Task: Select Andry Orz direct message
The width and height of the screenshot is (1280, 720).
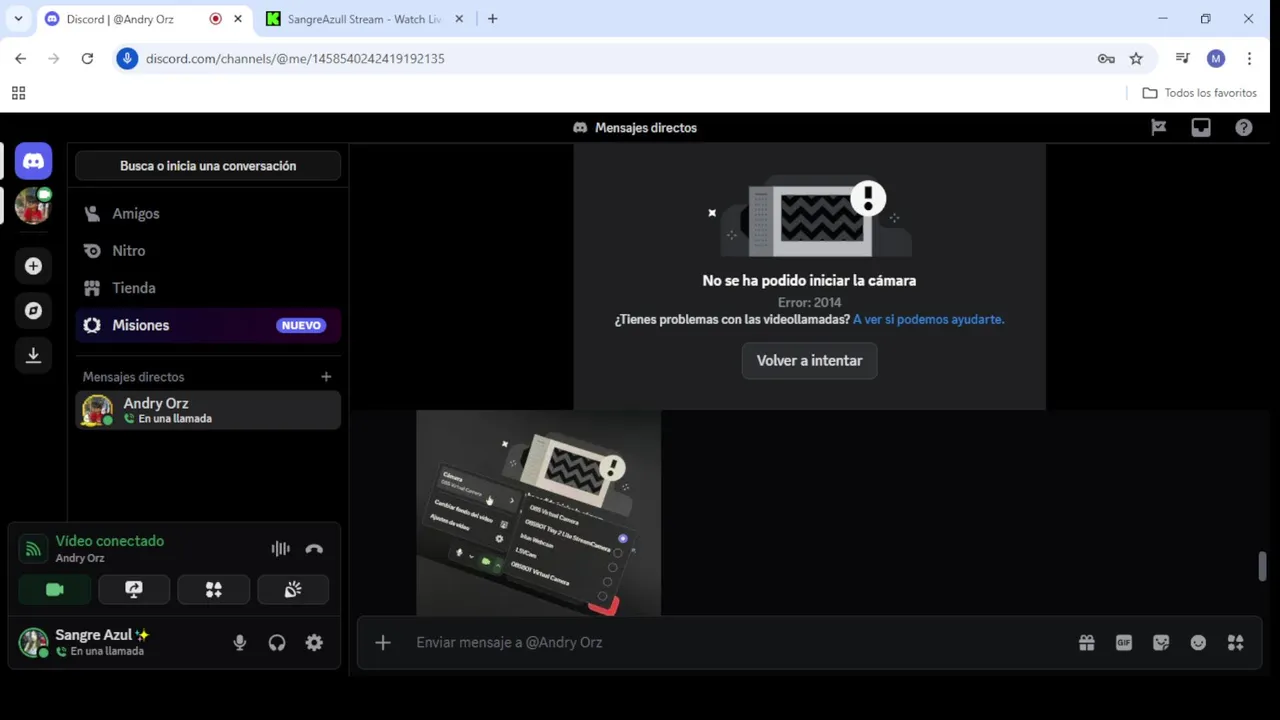Action: (207, 410)
